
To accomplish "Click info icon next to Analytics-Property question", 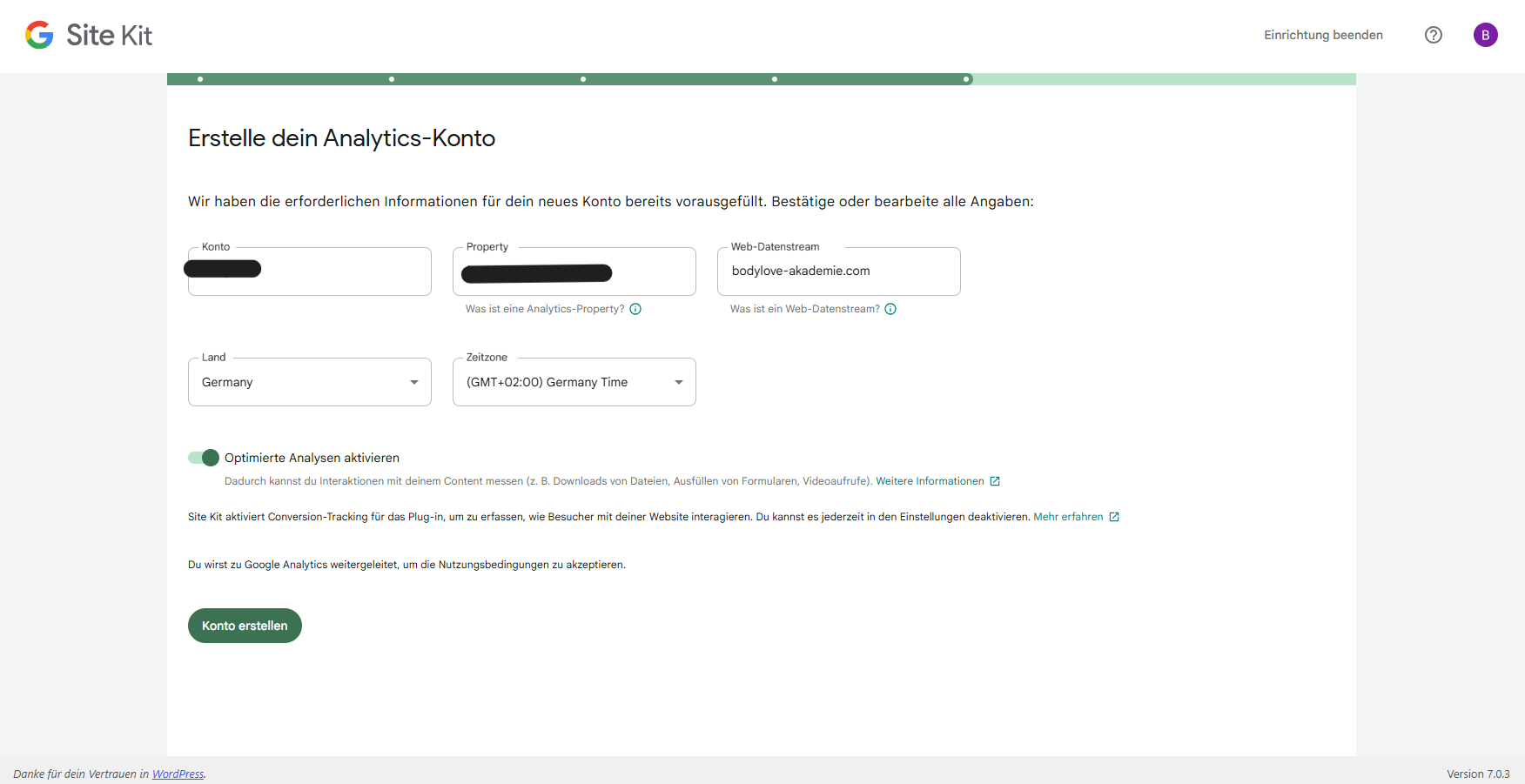I will [x=635, y=309].
